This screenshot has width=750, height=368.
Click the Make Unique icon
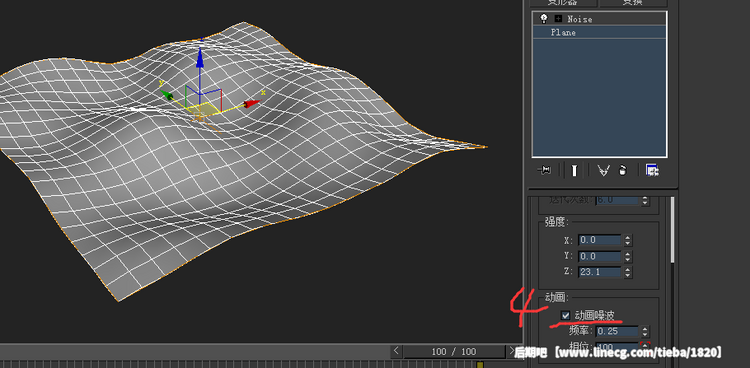(x=603, y=170)
